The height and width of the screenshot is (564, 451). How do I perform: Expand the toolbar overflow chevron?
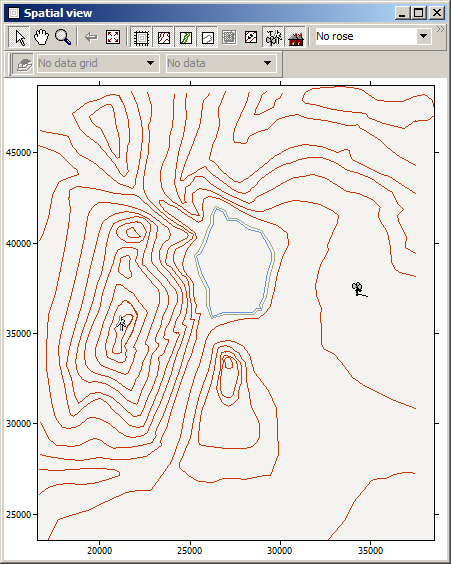(441, 29)
